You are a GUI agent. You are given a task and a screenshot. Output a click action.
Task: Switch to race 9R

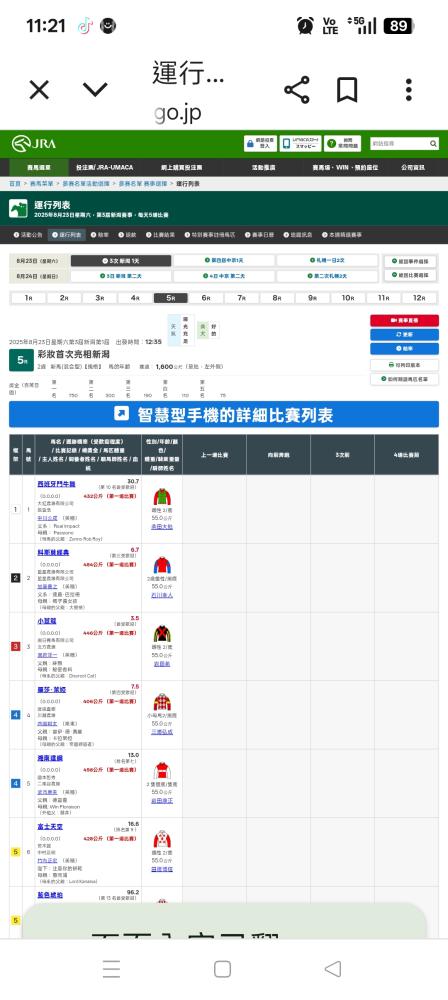coord(312,298)
